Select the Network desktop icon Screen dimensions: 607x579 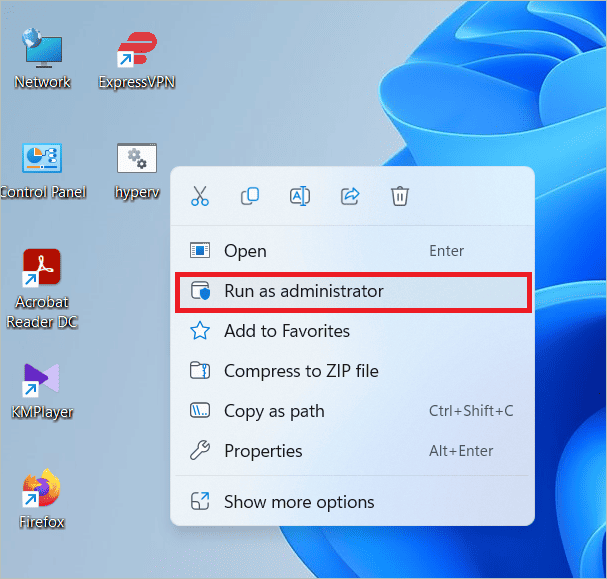pos(43,59)
